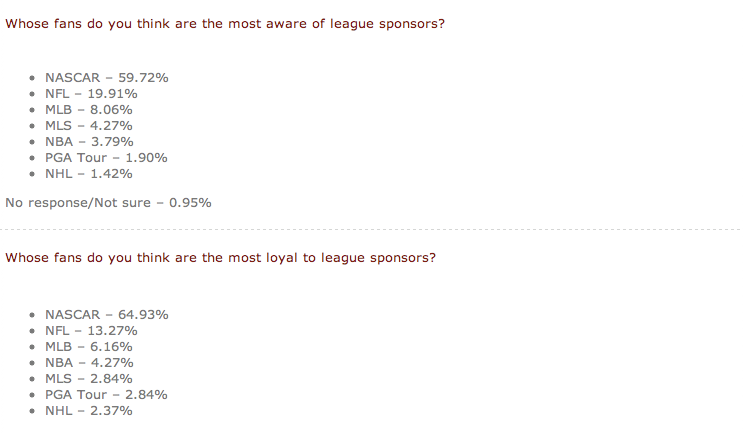
Task: Click the NFL – 13.27% entry
Action: 91,331
